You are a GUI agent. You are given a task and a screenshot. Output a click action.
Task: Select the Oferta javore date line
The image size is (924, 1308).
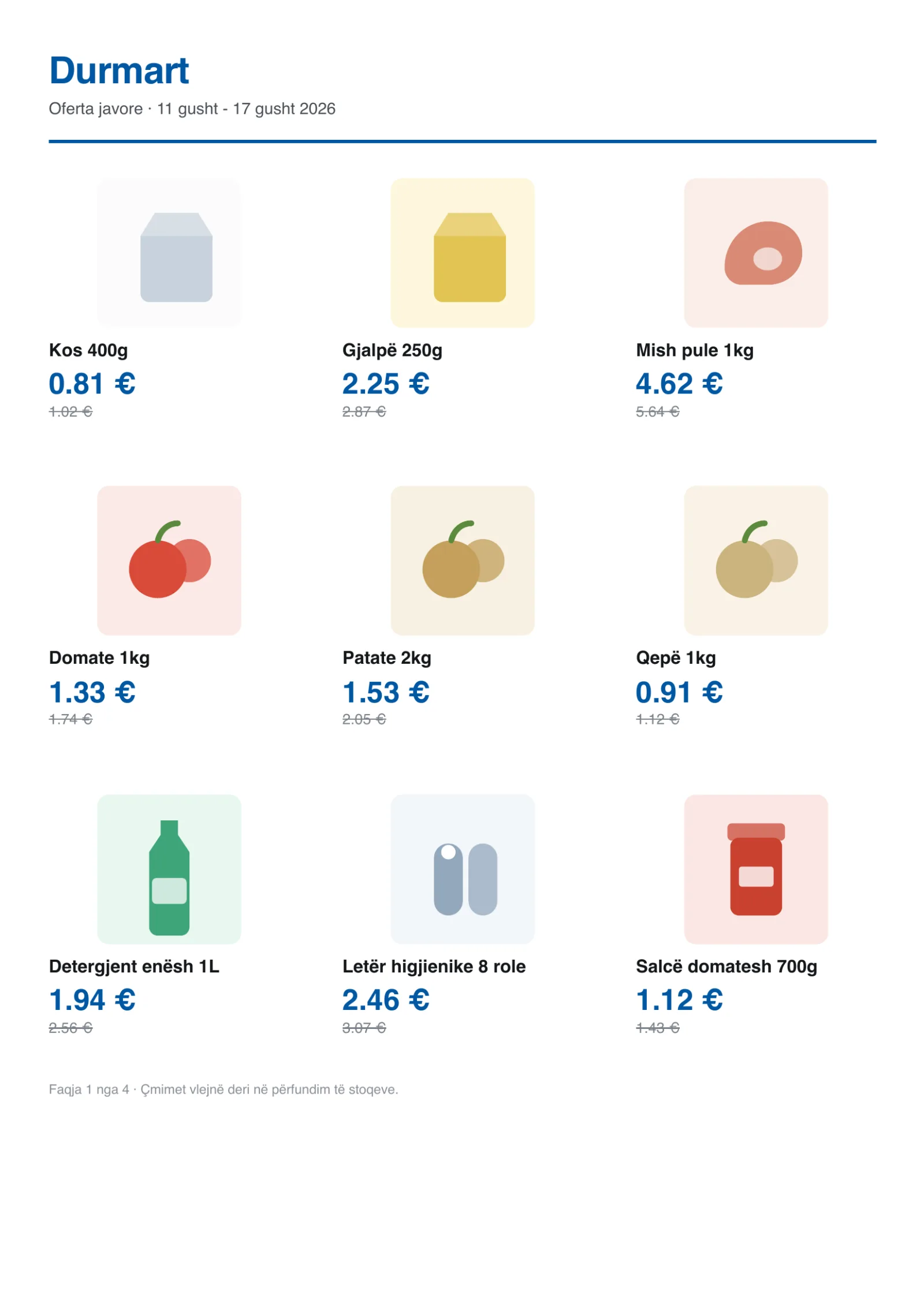pyautogui.click(x=192, y=109)
